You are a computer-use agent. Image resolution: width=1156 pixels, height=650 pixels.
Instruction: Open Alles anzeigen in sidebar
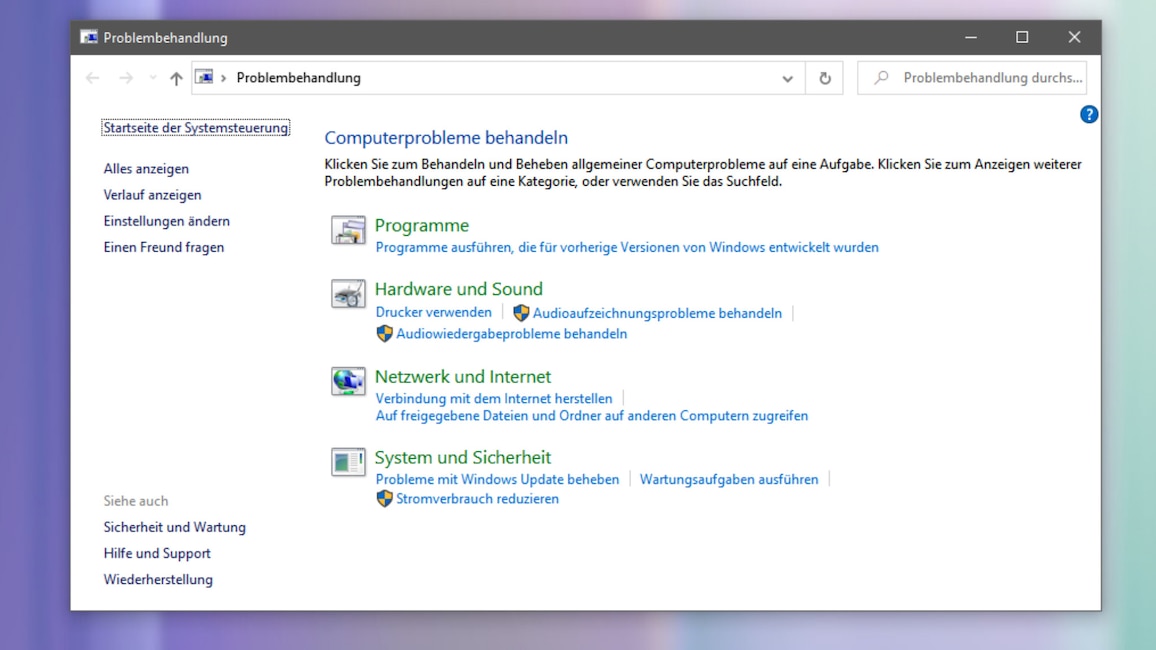(146, 169)
